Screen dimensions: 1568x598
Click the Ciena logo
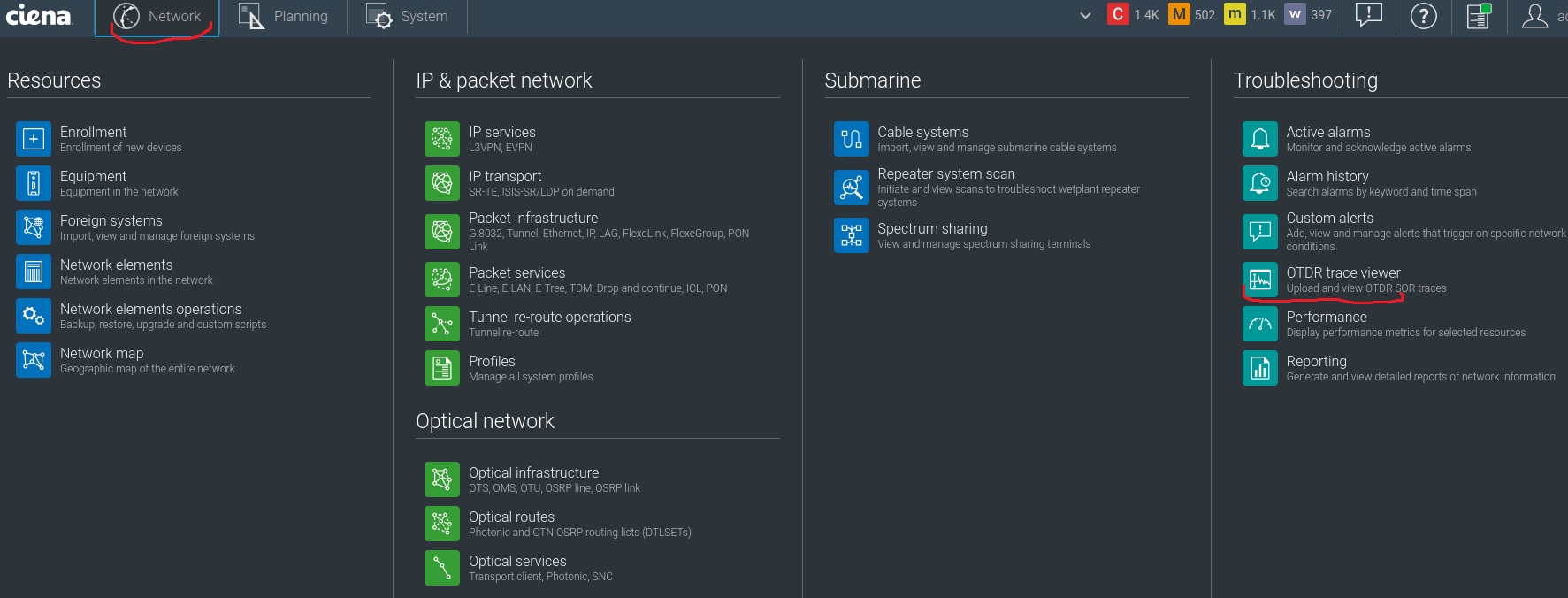point(38,15)
